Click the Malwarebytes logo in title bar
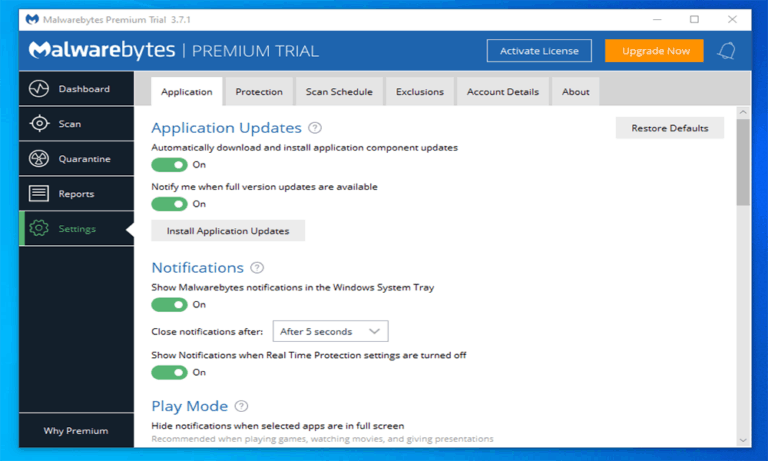 (x=32, y=20)
